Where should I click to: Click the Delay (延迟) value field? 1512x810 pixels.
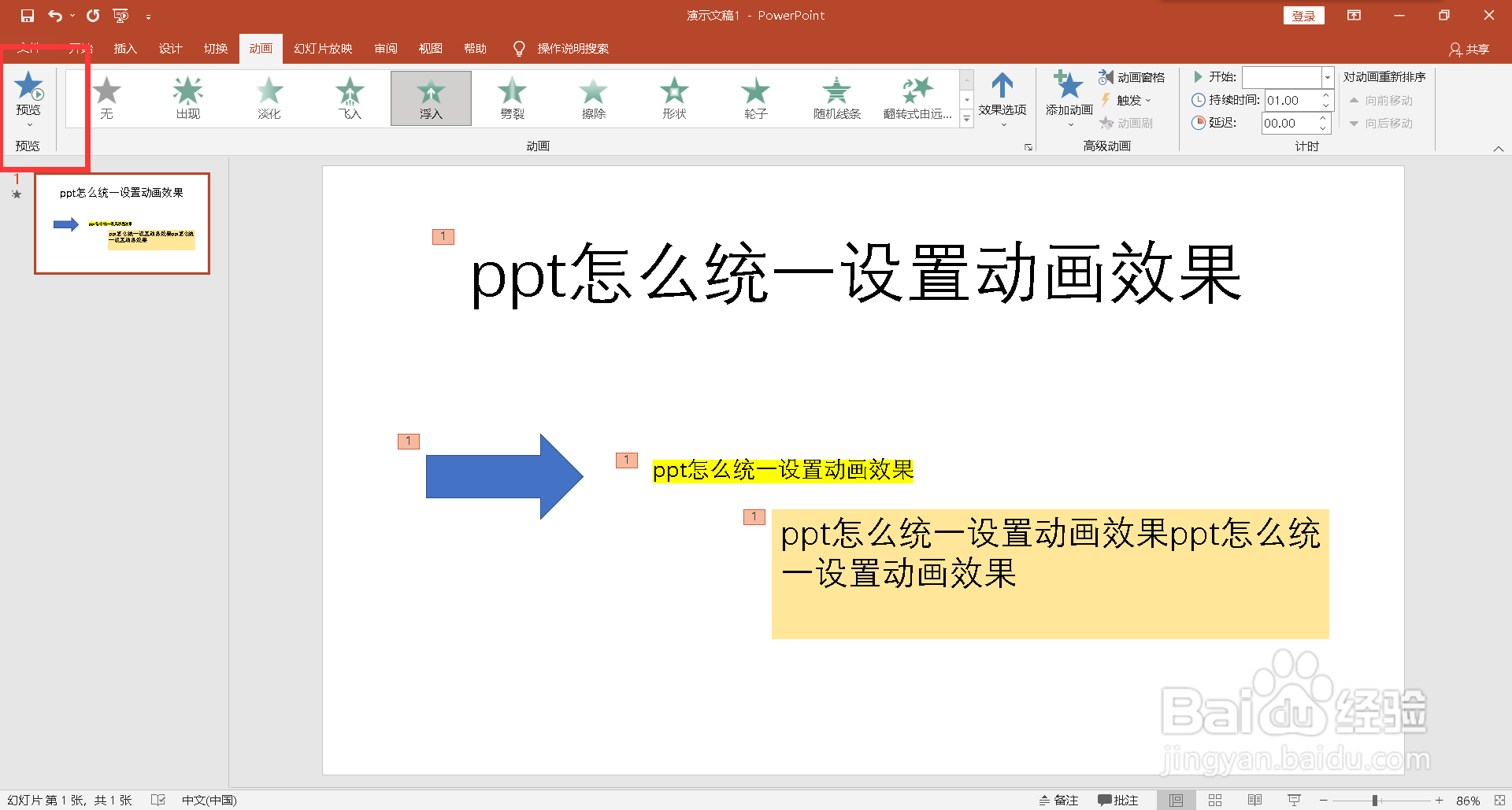pyautogui.click(x=1289, y=123)
